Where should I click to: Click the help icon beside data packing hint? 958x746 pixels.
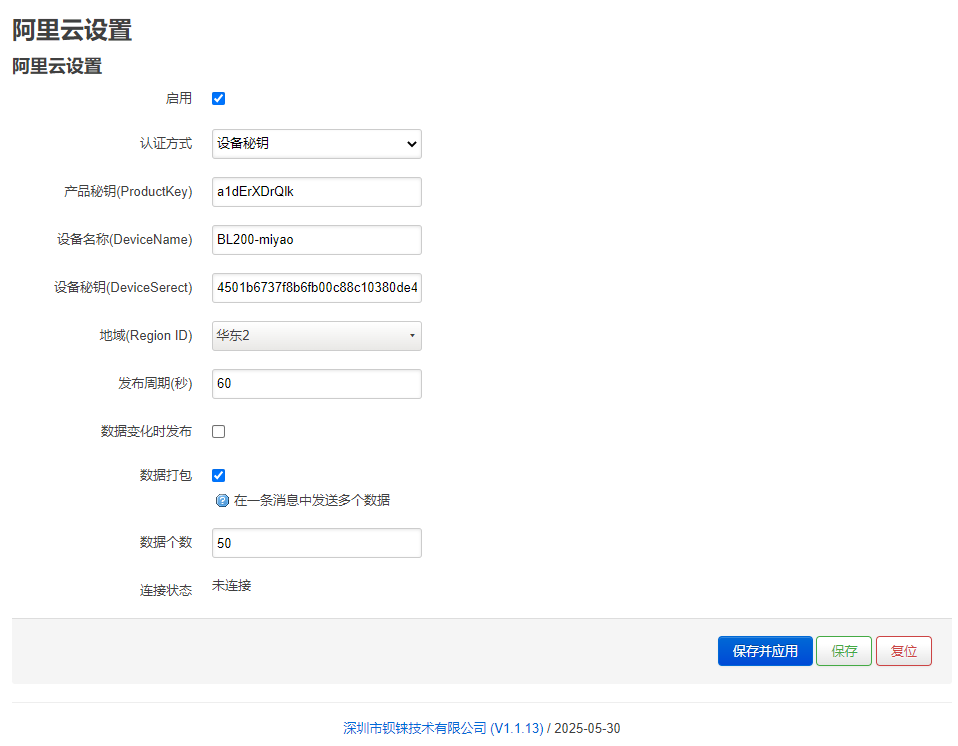point(222,501)
